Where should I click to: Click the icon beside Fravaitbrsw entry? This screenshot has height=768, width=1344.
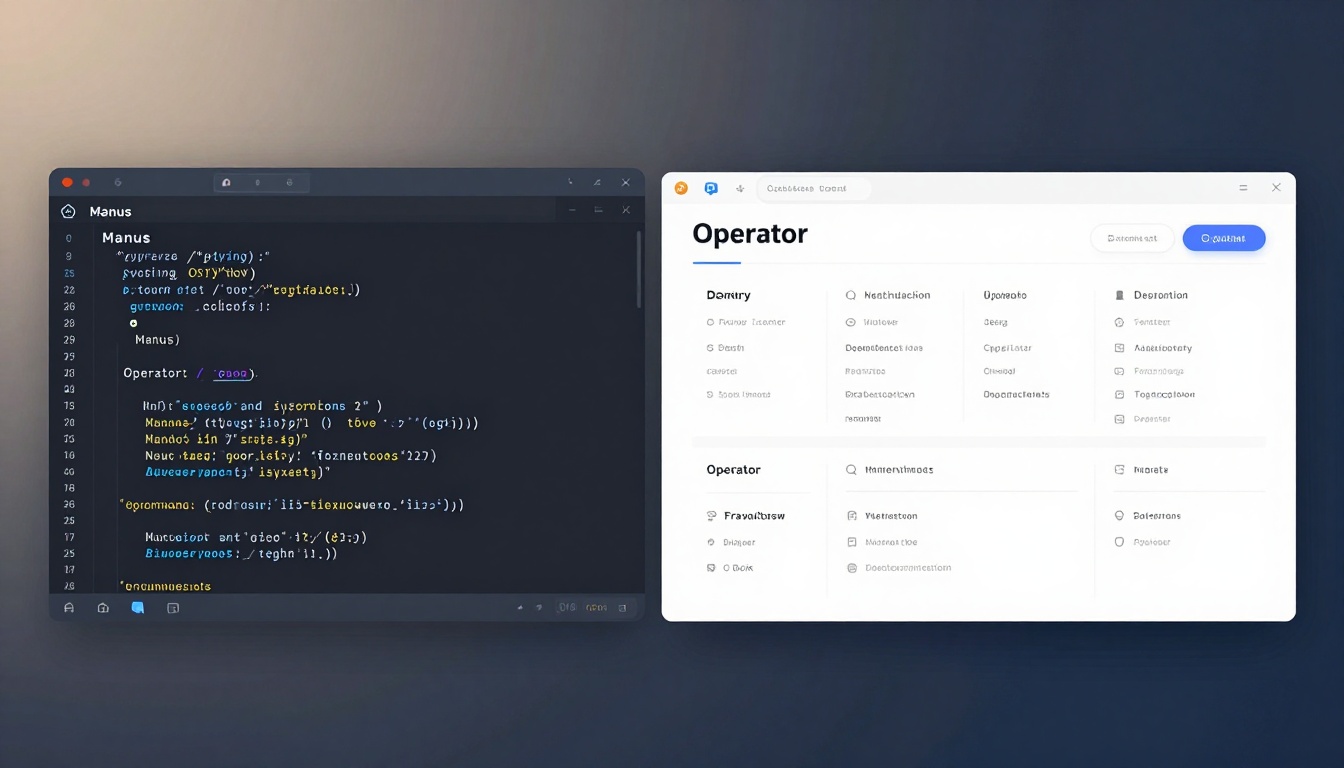[x=712, y=516]
